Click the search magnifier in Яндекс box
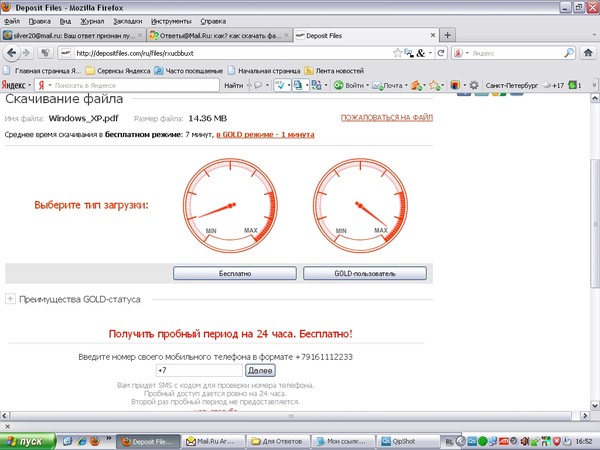 pyautogui.click(x=569, y=53)
